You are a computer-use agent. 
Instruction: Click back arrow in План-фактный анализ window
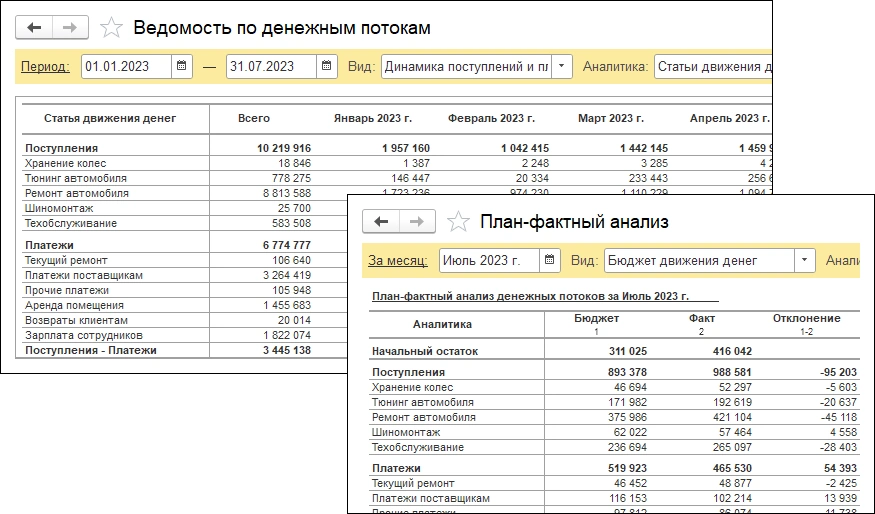(381, 221)
